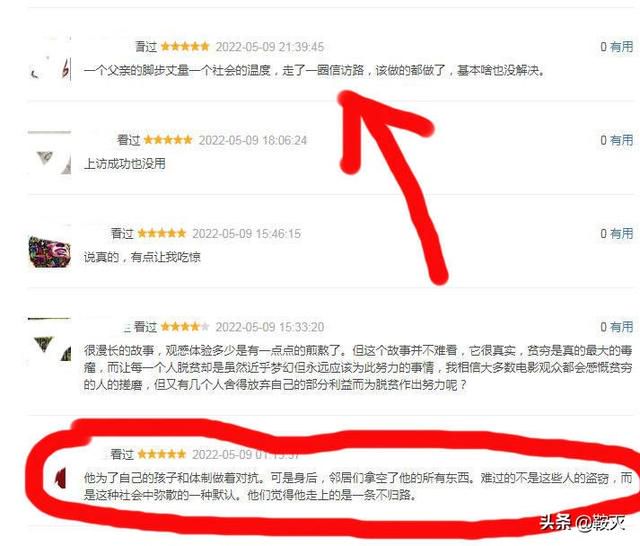Open the avatar of the four-star reviewer
The width and height of the screenshot is (640, 546).
pyautogui.click(x=50, y=340)
